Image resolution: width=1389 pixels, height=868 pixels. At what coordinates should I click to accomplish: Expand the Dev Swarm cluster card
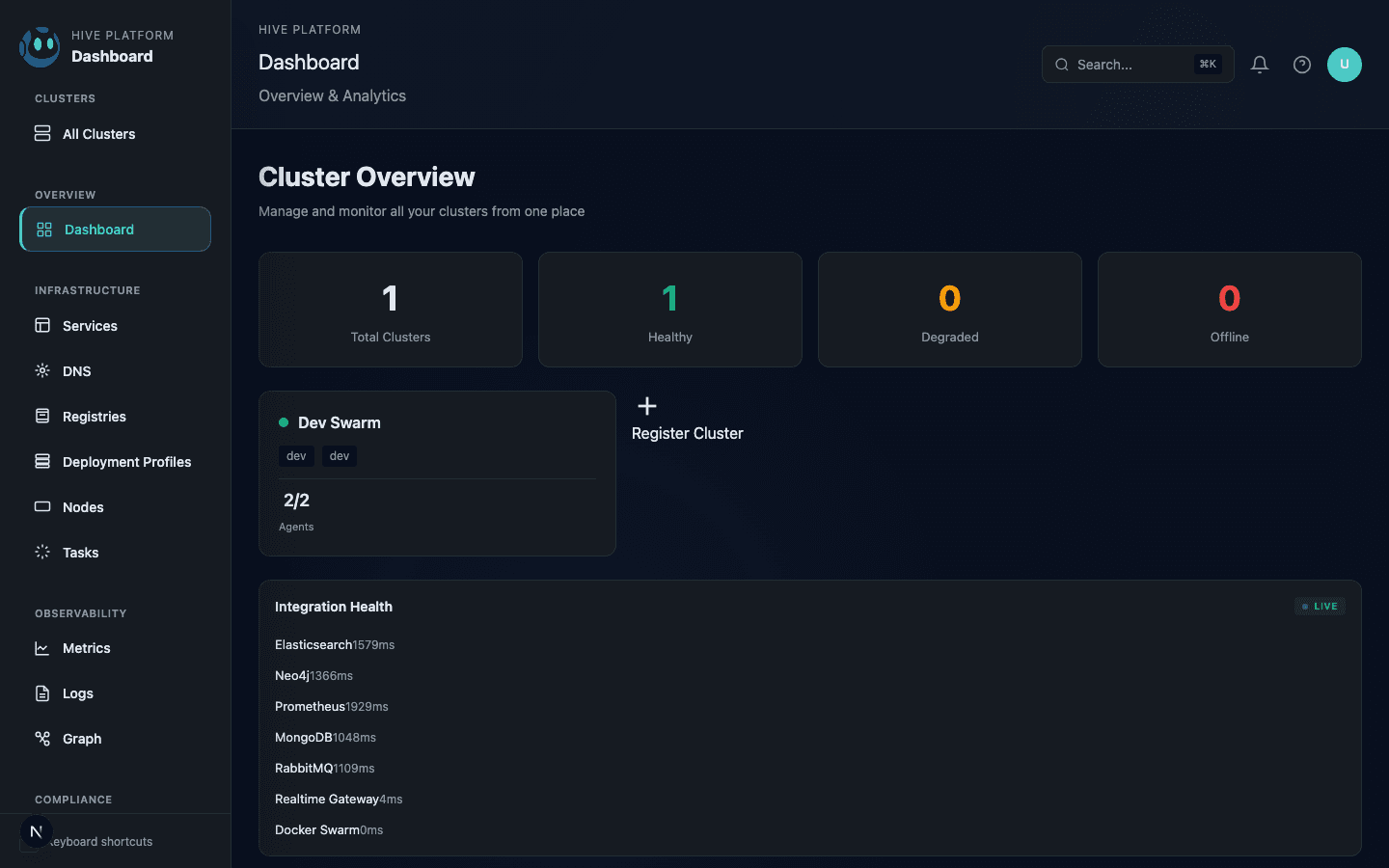(x=437, y=474)
